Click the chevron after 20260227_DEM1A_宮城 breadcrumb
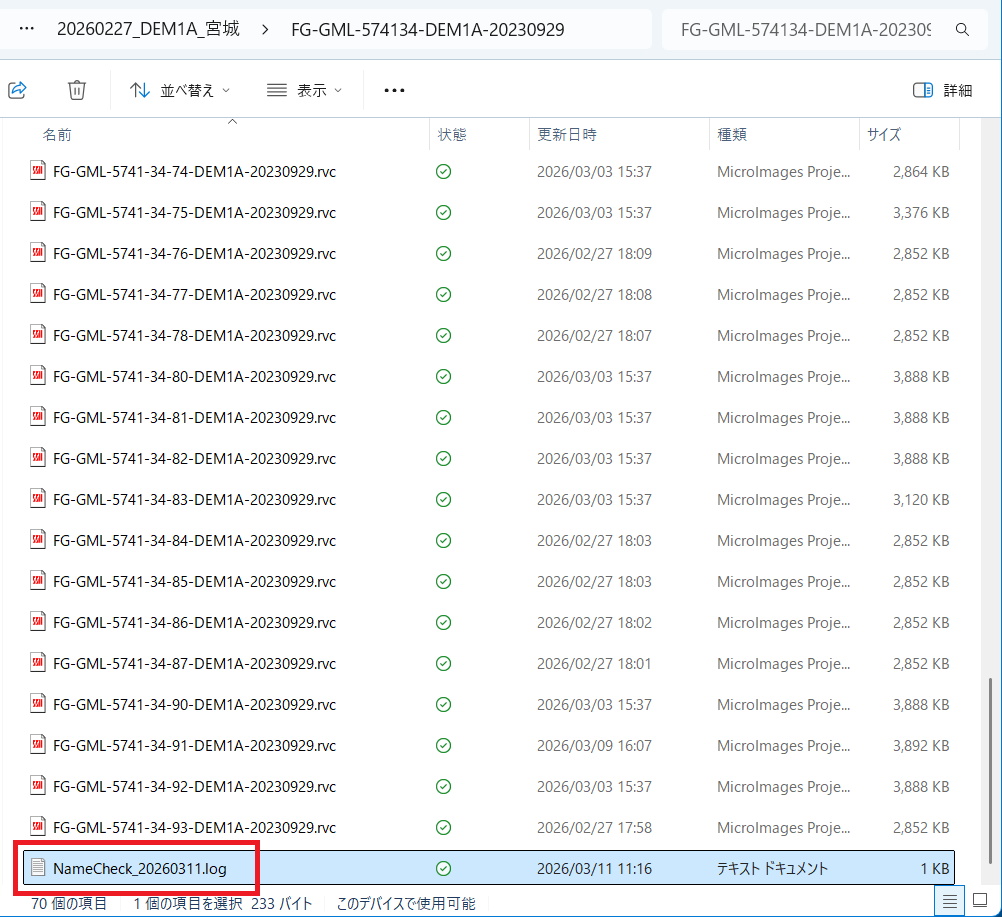The height and width of the screenshot is (917, 1002). coord(265,30)
